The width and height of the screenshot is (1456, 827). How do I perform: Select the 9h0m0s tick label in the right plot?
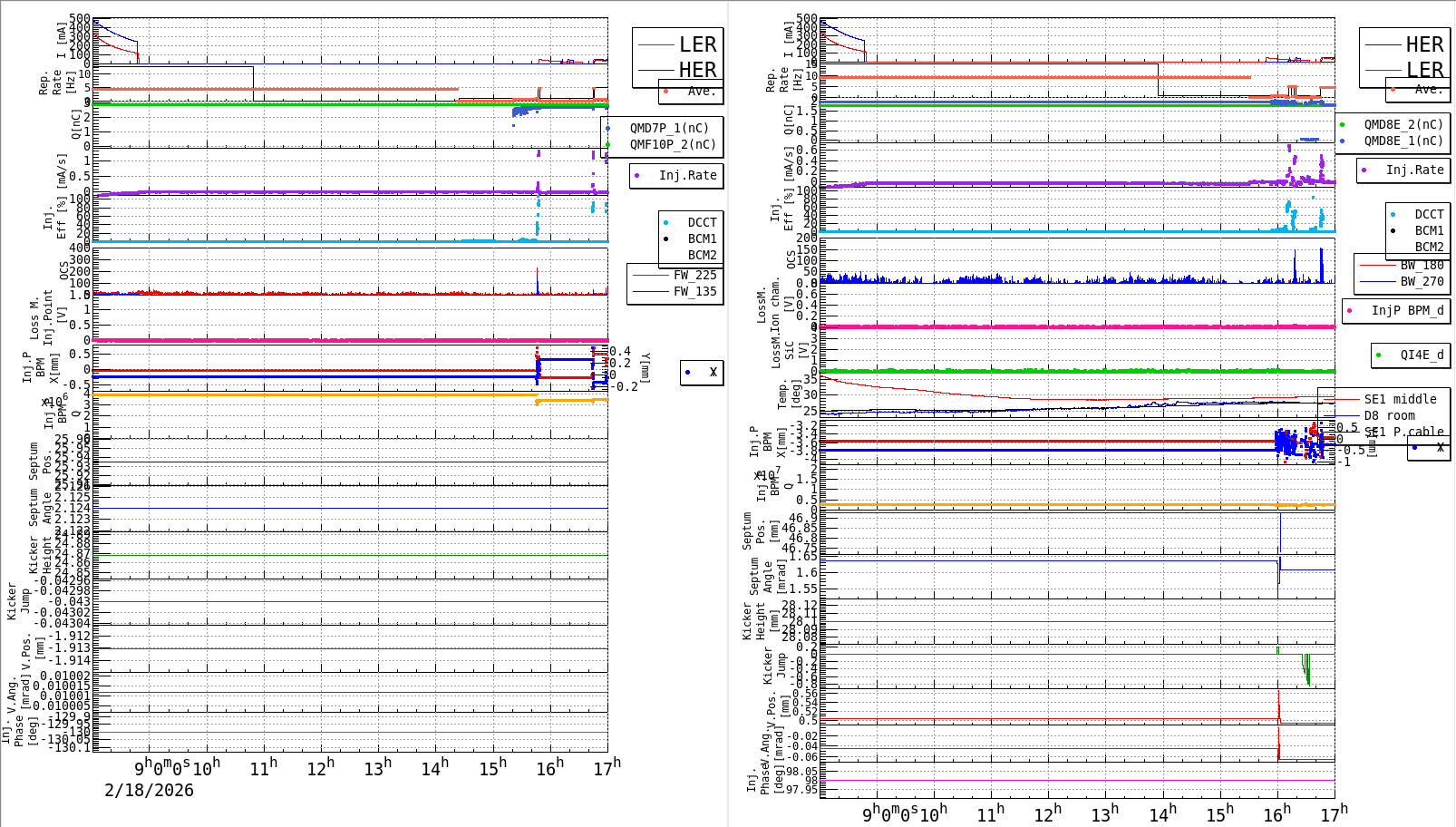(890, 814)
